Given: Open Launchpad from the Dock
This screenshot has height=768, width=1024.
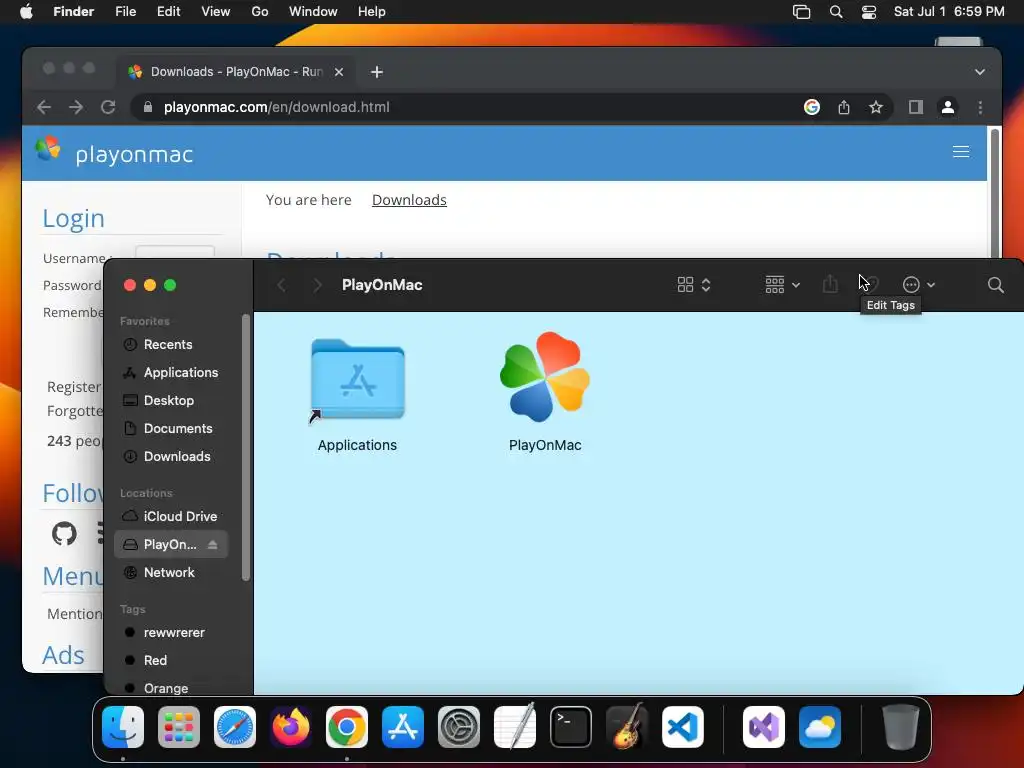Looking at the screenshot, I should pyautogui.click(x=179, y=727).
